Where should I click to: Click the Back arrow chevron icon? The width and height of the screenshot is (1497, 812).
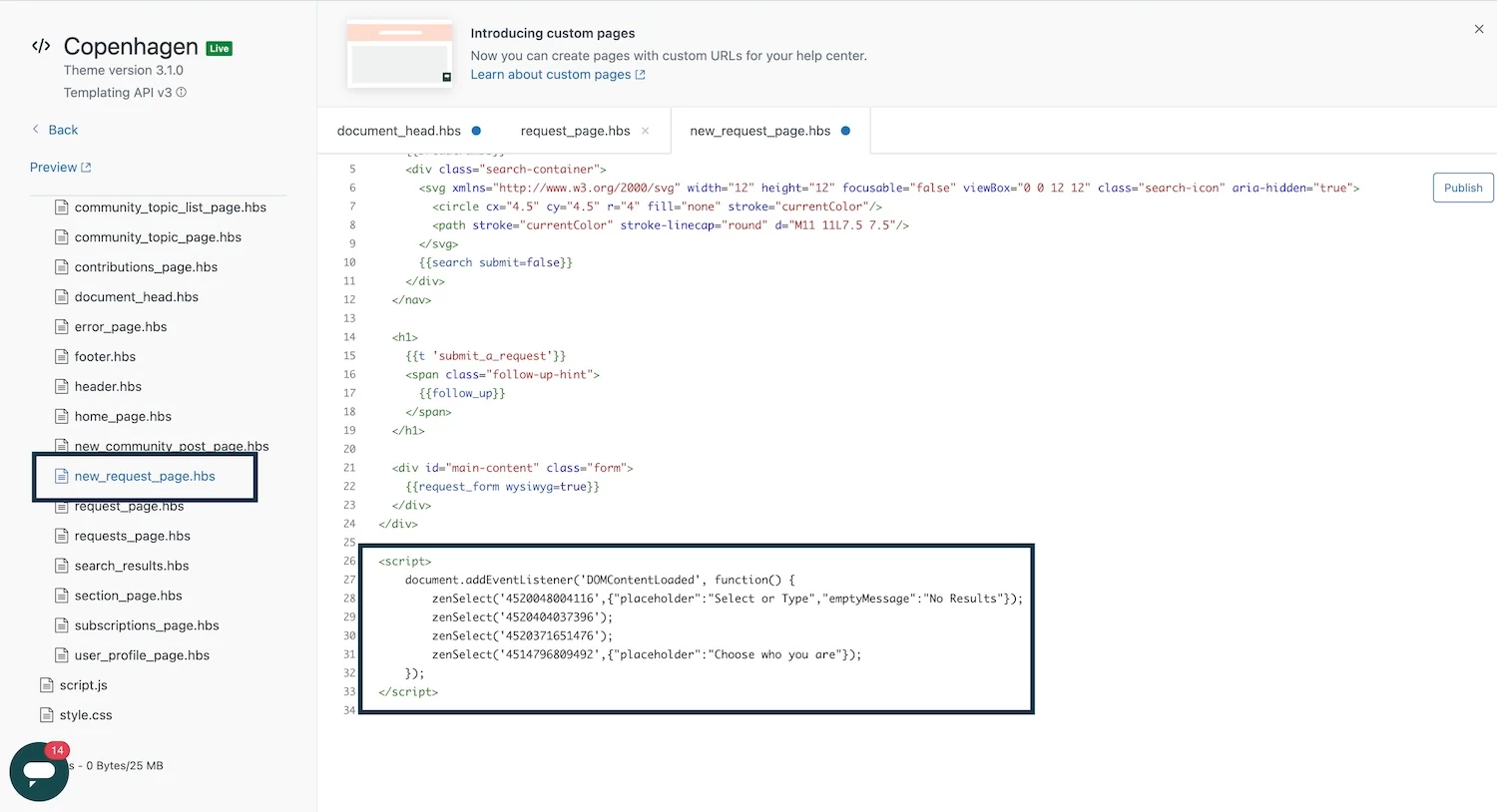pos(36,130)
